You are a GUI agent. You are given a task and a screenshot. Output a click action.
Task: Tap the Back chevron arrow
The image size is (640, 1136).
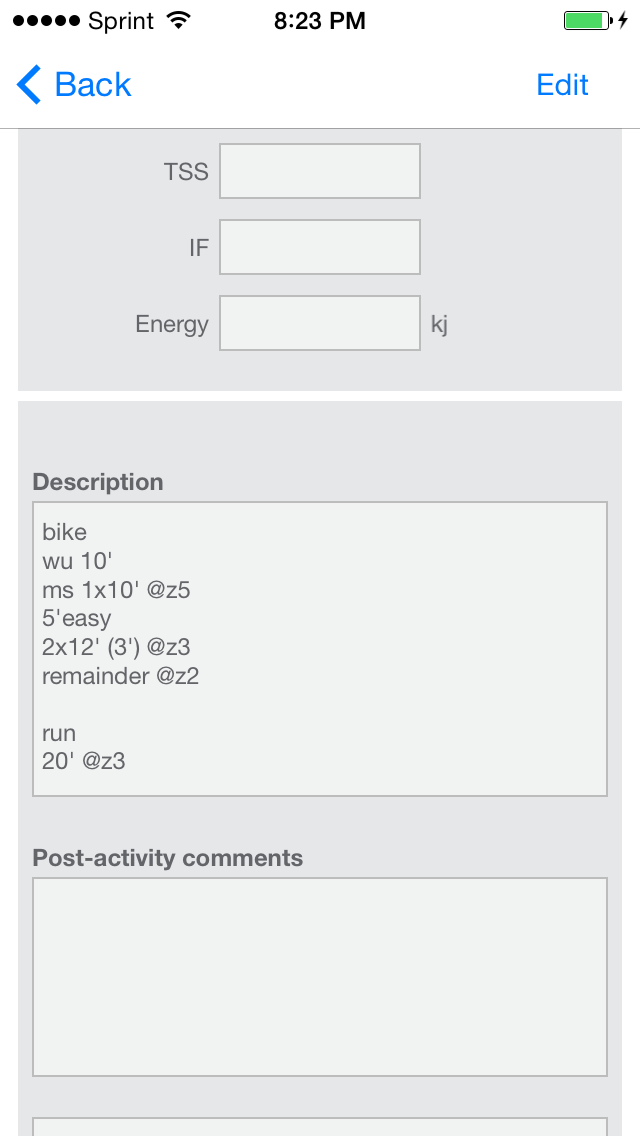[x=29, y=85]
